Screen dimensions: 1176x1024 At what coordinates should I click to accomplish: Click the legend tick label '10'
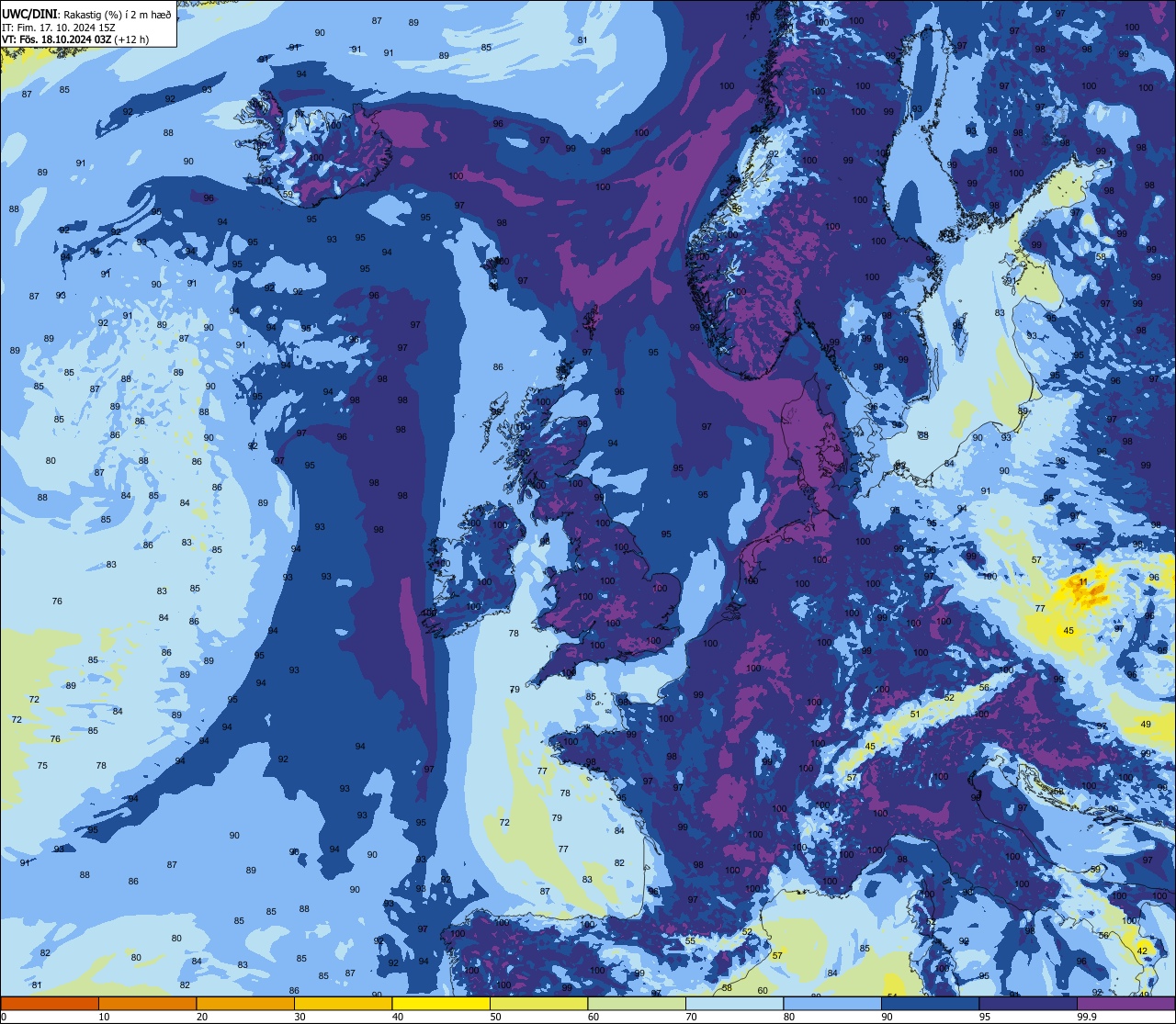tap(104, 1017)
